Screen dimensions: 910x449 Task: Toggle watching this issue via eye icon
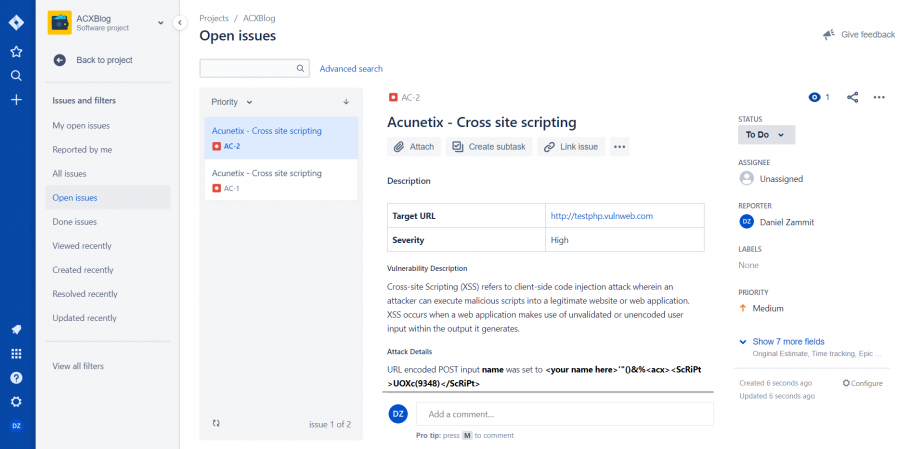tap(814, 97)
